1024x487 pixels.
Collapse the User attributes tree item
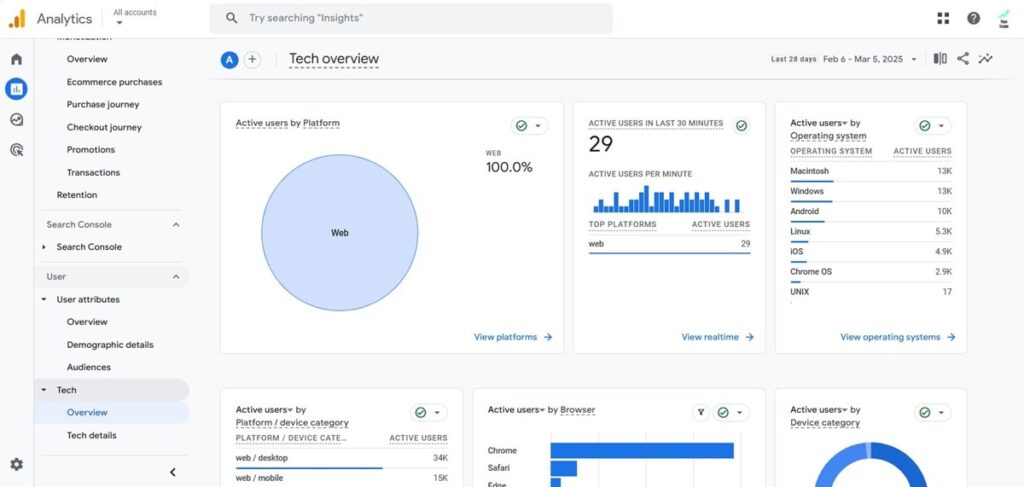click(x=44, y=300)
